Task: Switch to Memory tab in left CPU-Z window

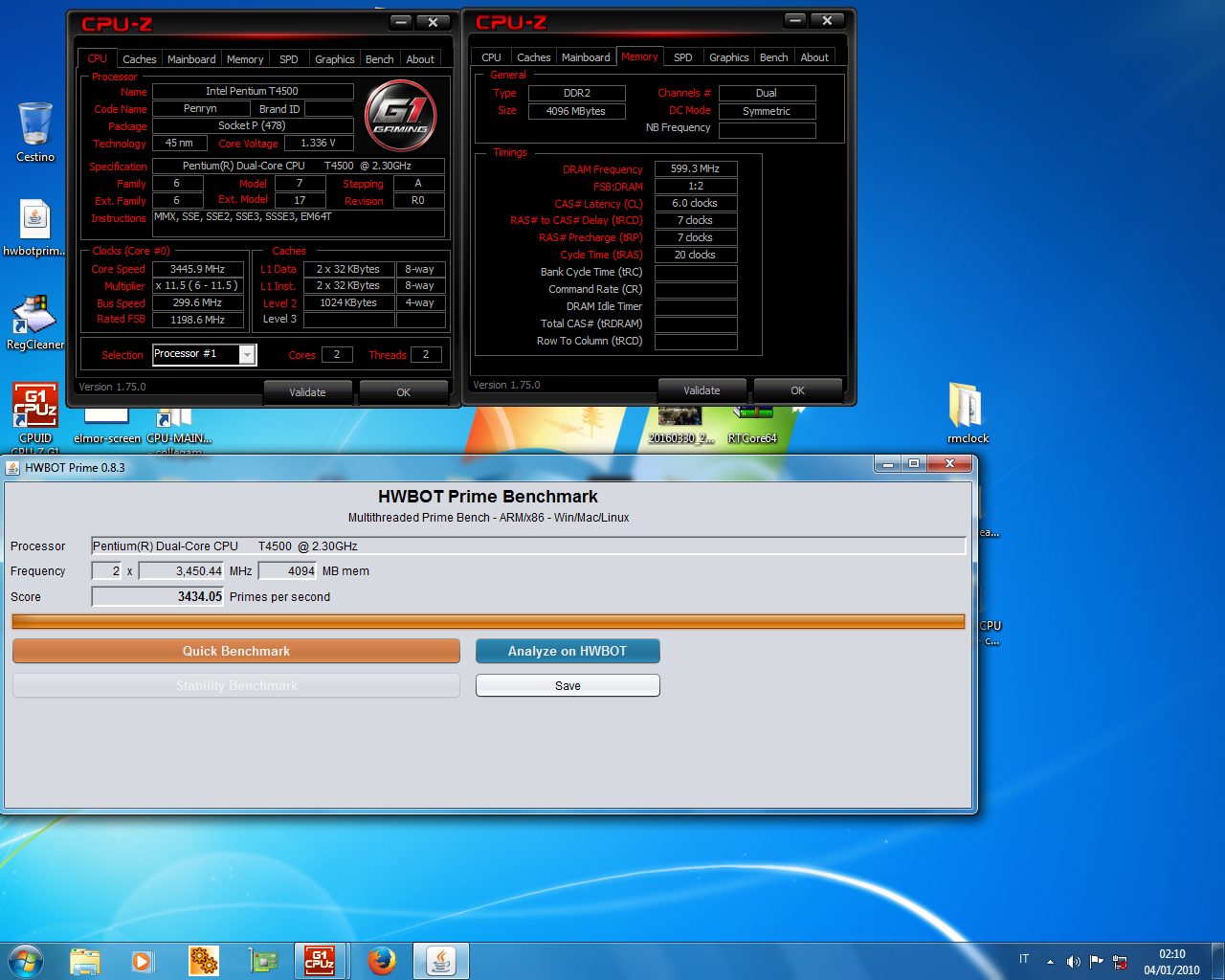Action: pos(245,59)
